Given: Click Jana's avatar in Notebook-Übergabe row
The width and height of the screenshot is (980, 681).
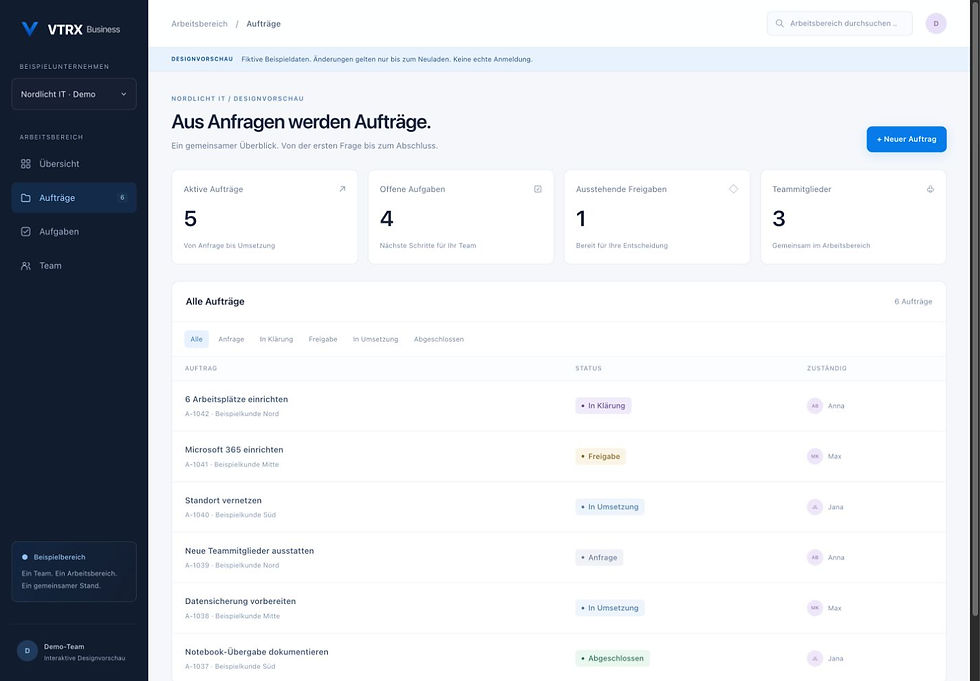Looking at the screenshot, I should pos(814,659).
